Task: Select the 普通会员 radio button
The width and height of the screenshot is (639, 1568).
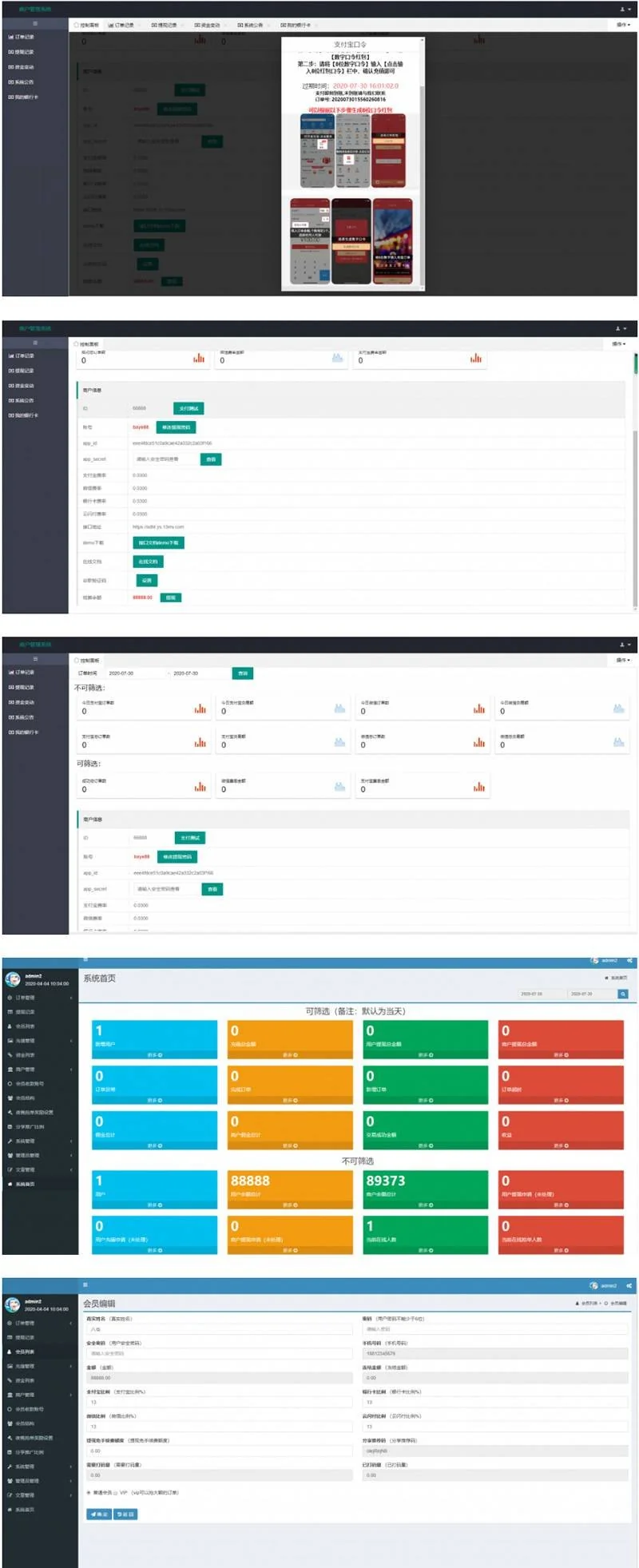Action: [x=89, y=1492]
